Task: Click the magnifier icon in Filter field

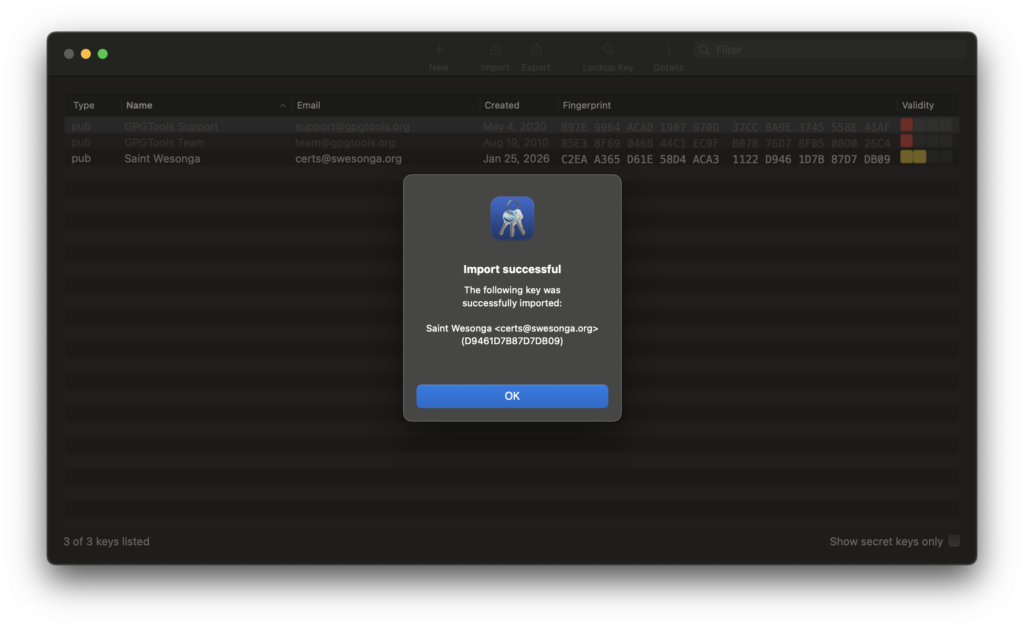Action: (705, 50)
